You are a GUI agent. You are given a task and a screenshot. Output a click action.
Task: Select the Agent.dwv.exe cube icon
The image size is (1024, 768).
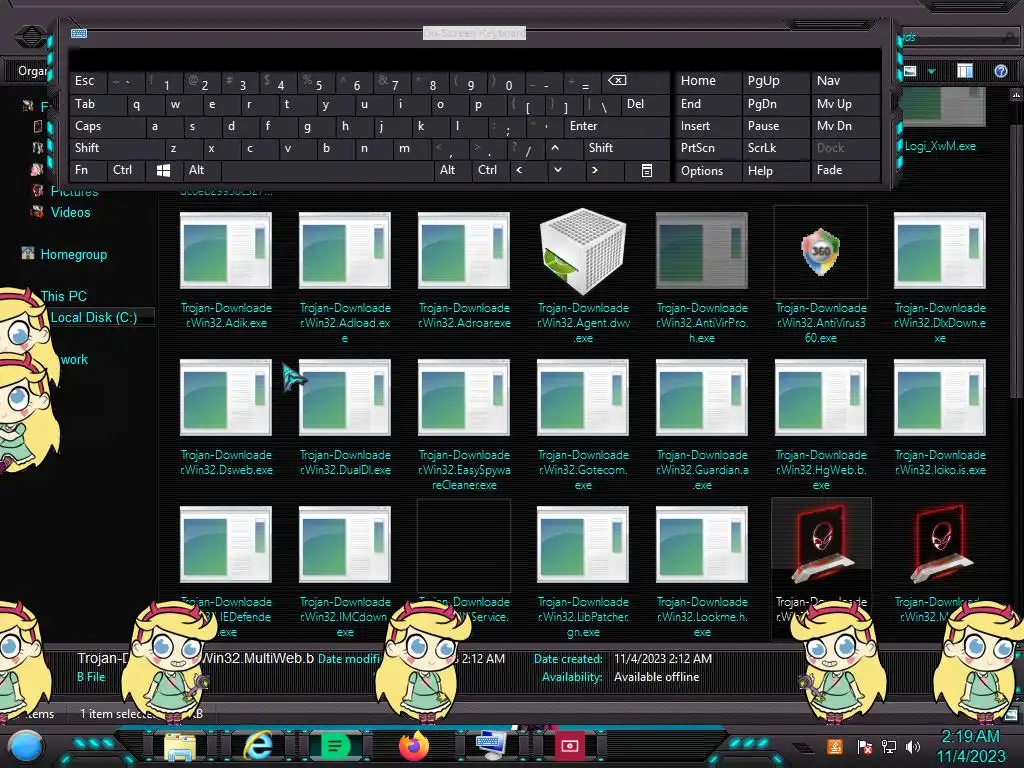(583, 251)
